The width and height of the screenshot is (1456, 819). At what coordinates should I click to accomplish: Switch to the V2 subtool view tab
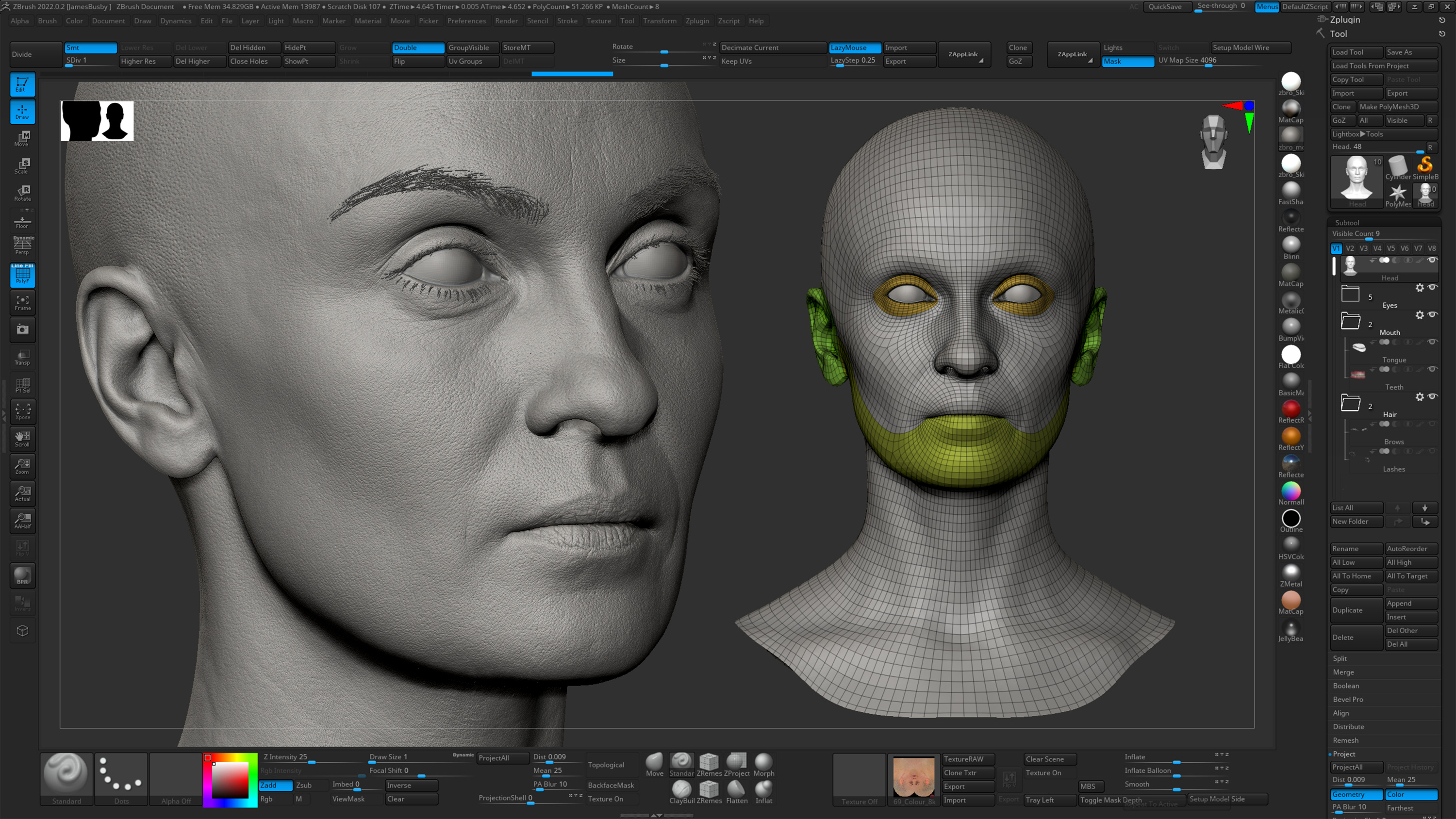coord(1350,248)
